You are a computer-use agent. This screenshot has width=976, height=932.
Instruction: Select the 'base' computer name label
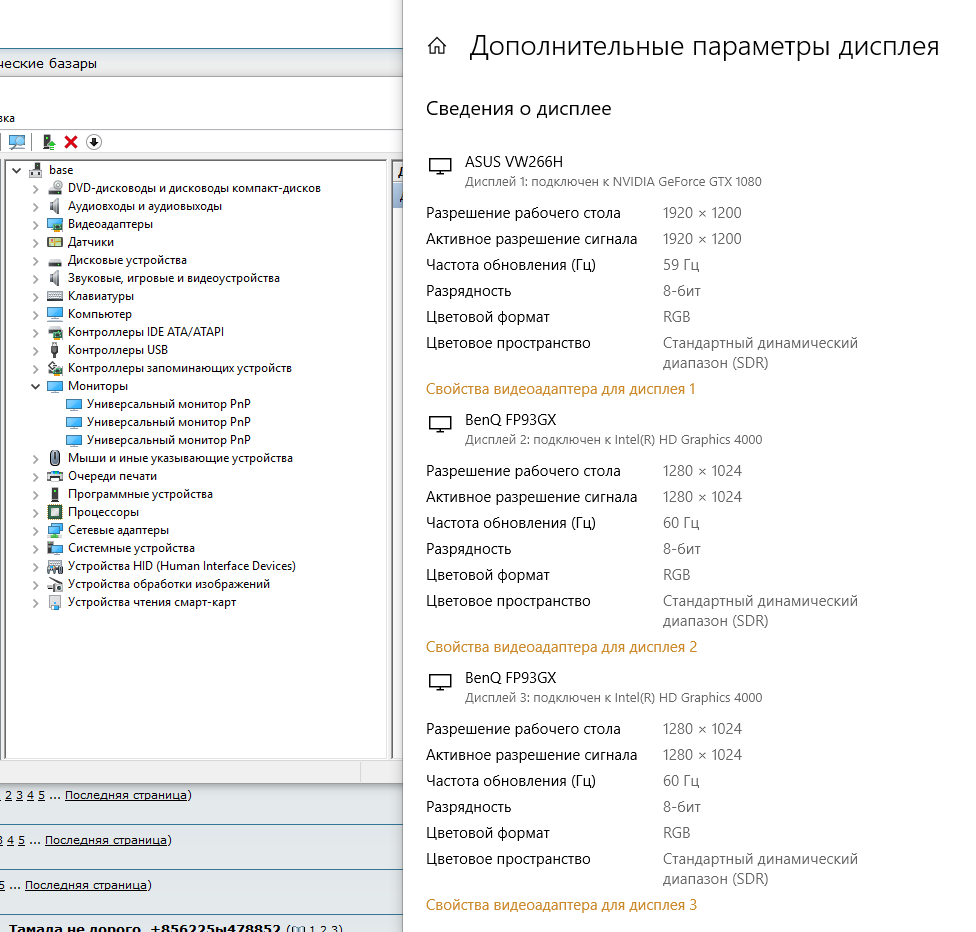(x=61, y=170)
